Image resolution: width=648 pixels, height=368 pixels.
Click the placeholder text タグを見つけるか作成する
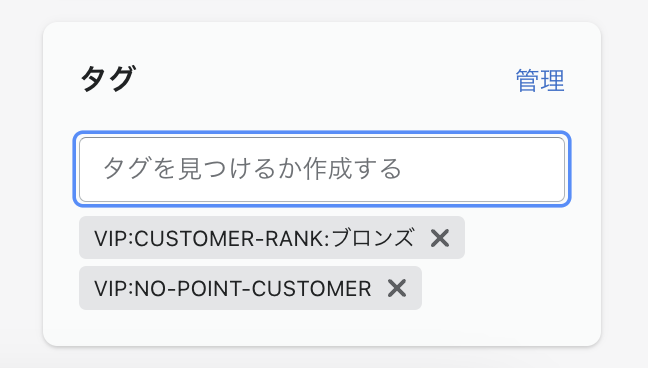coord(252,169)
